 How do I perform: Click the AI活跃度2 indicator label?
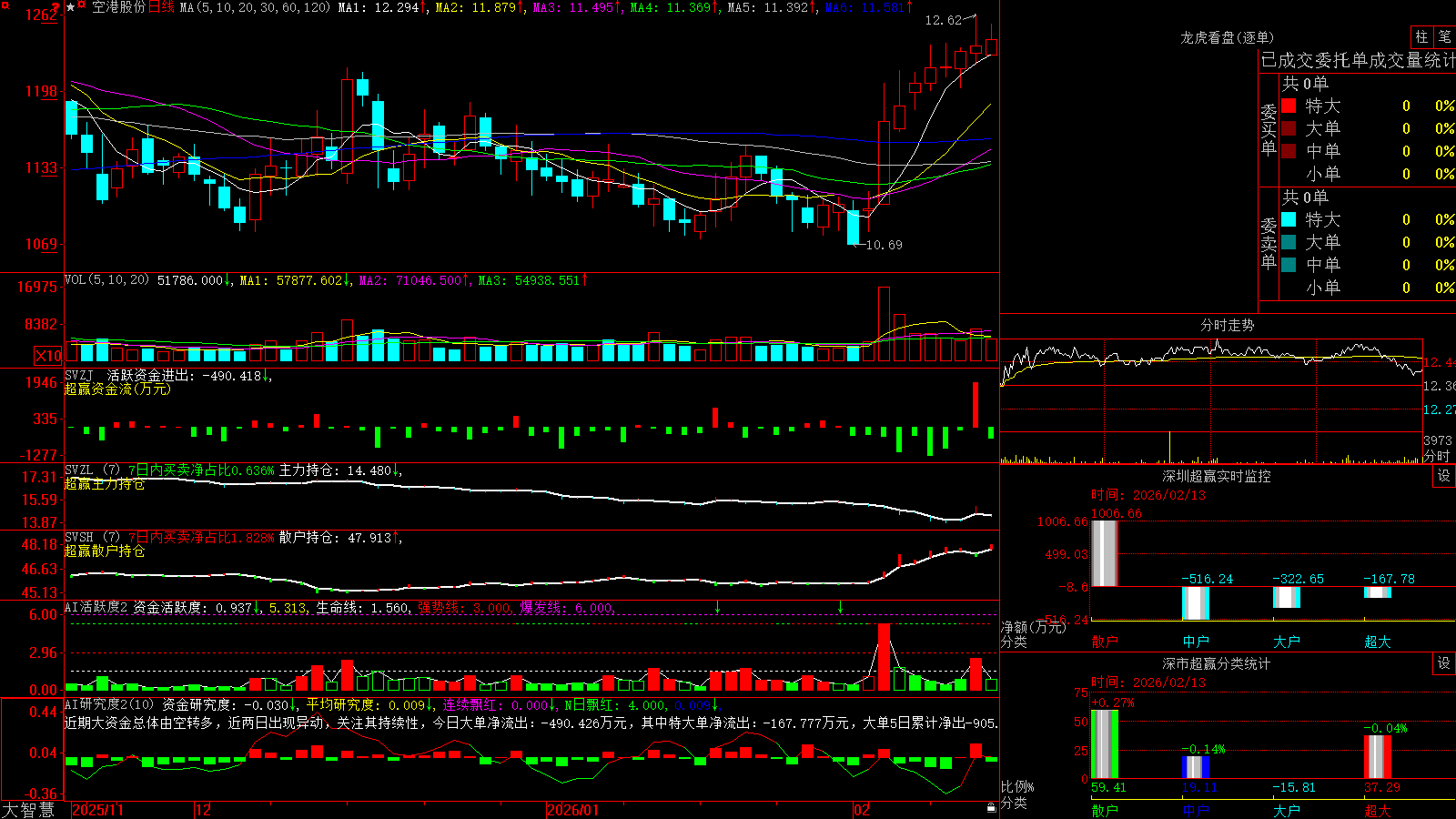tap(96, 607)
